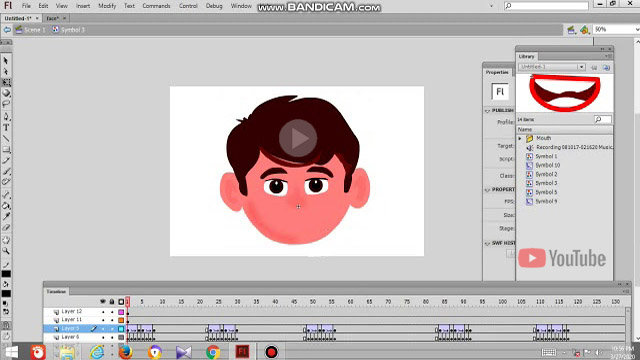Screen dimensions: 640x360
Task: Click the black stroke color swatch
Action: click(6, 274)
